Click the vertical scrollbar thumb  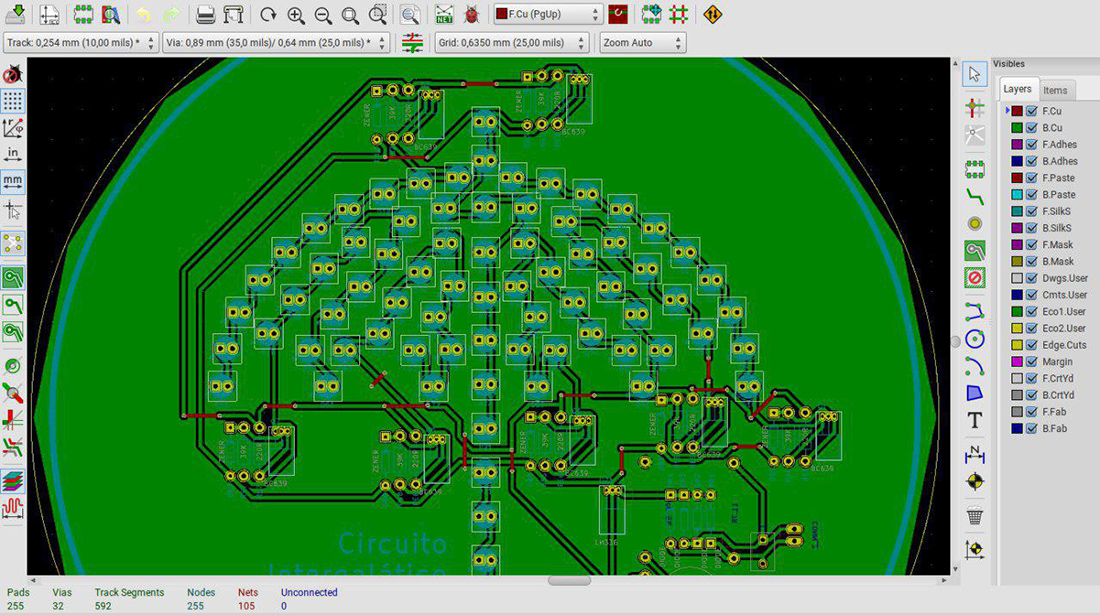pos(955,342)
